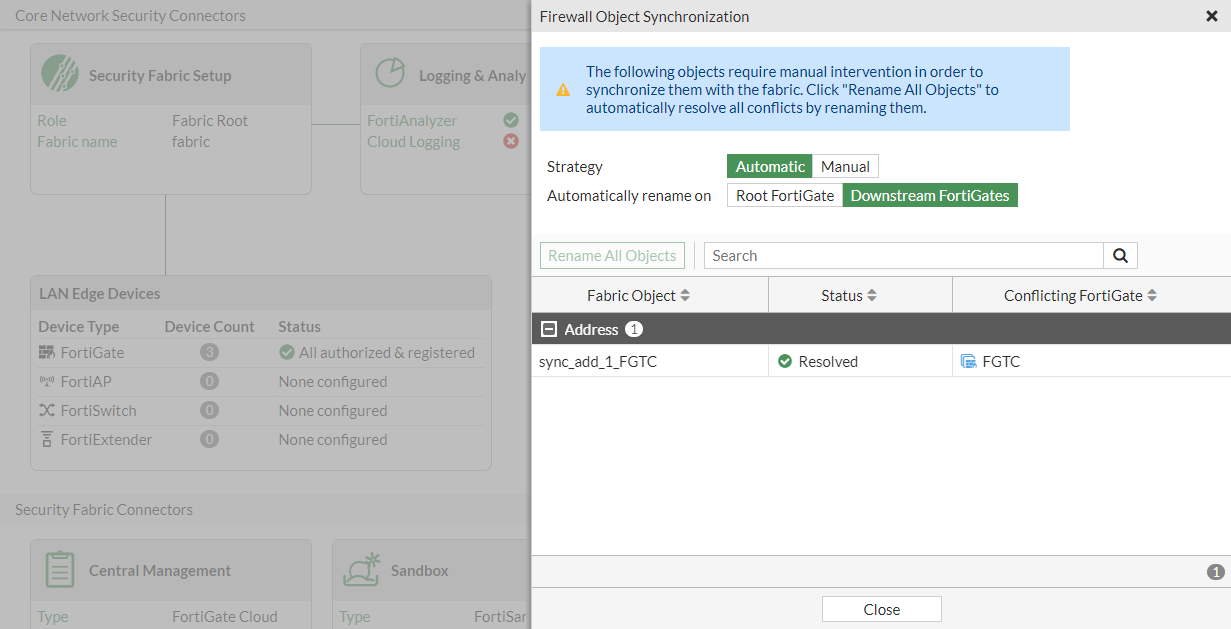Click the Close button at the bottom
1231x629 pixels.
point(881,609)
